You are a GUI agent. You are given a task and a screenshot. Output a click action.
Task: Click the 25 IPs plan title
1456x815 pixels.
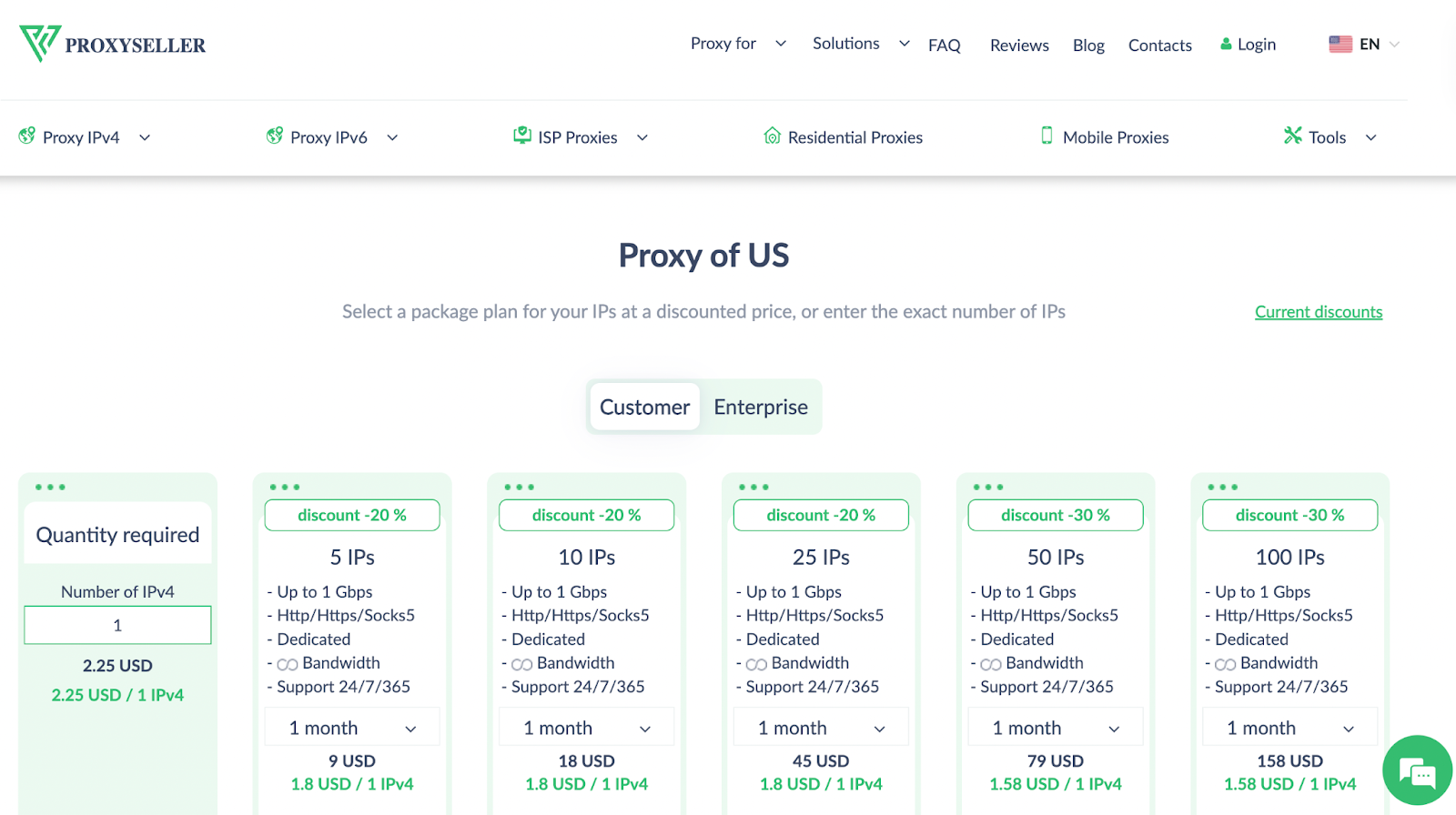tap(821, 557)
